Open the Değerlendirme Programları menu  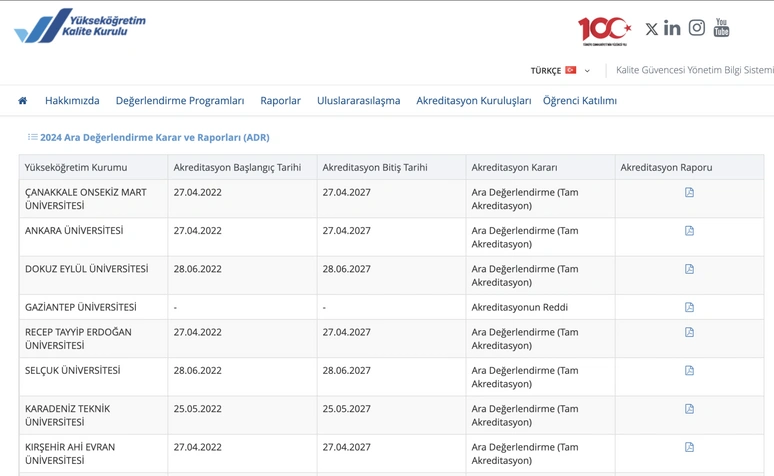(x=180, y=101)
